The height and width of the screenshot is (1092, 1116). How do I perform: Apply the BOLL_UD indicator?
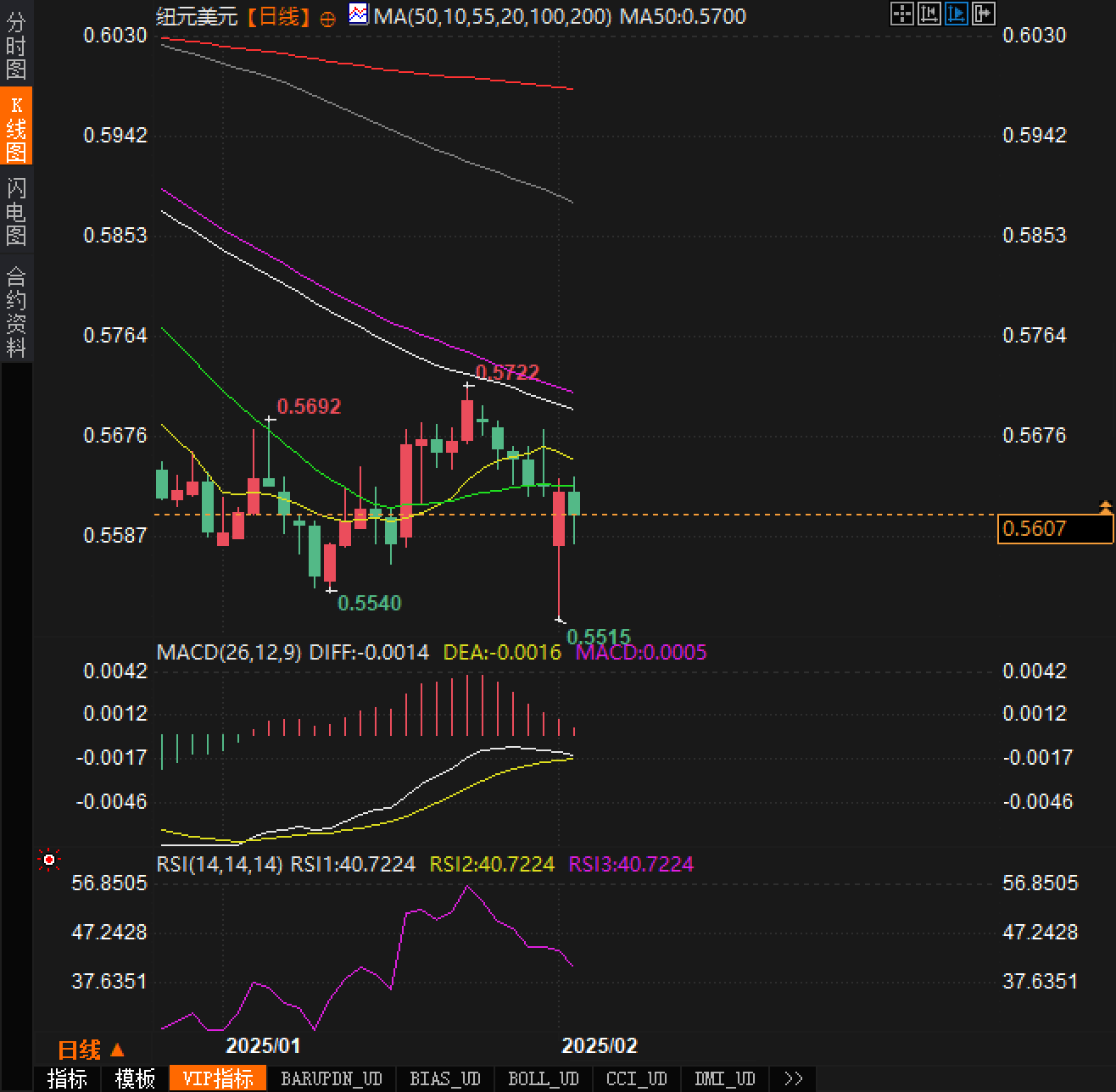pyautogui.click(x=543, y=1078)
